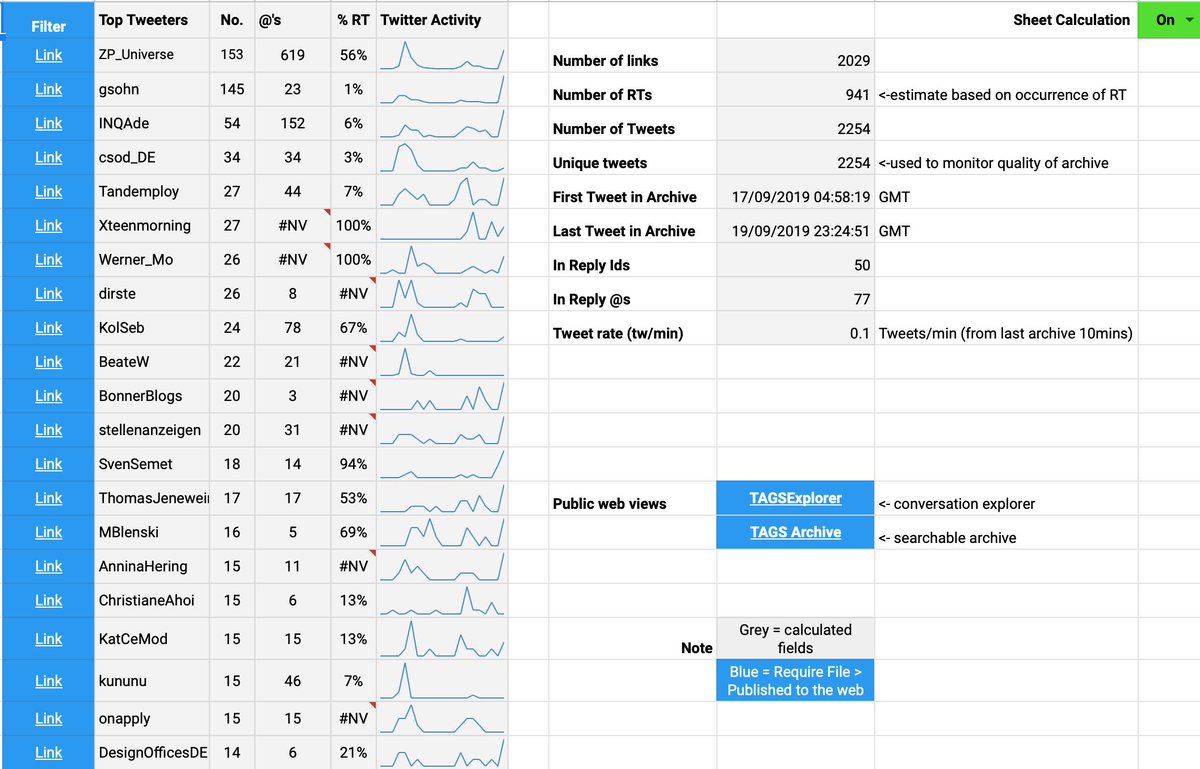The width and height of the screenshot is (1200, 769).
Task: Click the Link for dirste
Action: click(x=48, y=293)
